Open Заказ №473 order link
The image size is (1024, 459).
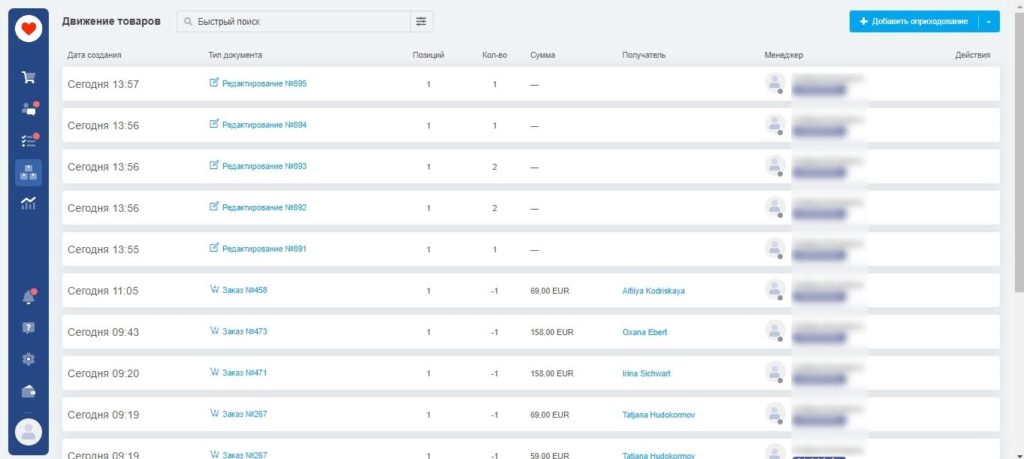pyautogui.click(x=245, y=331)
